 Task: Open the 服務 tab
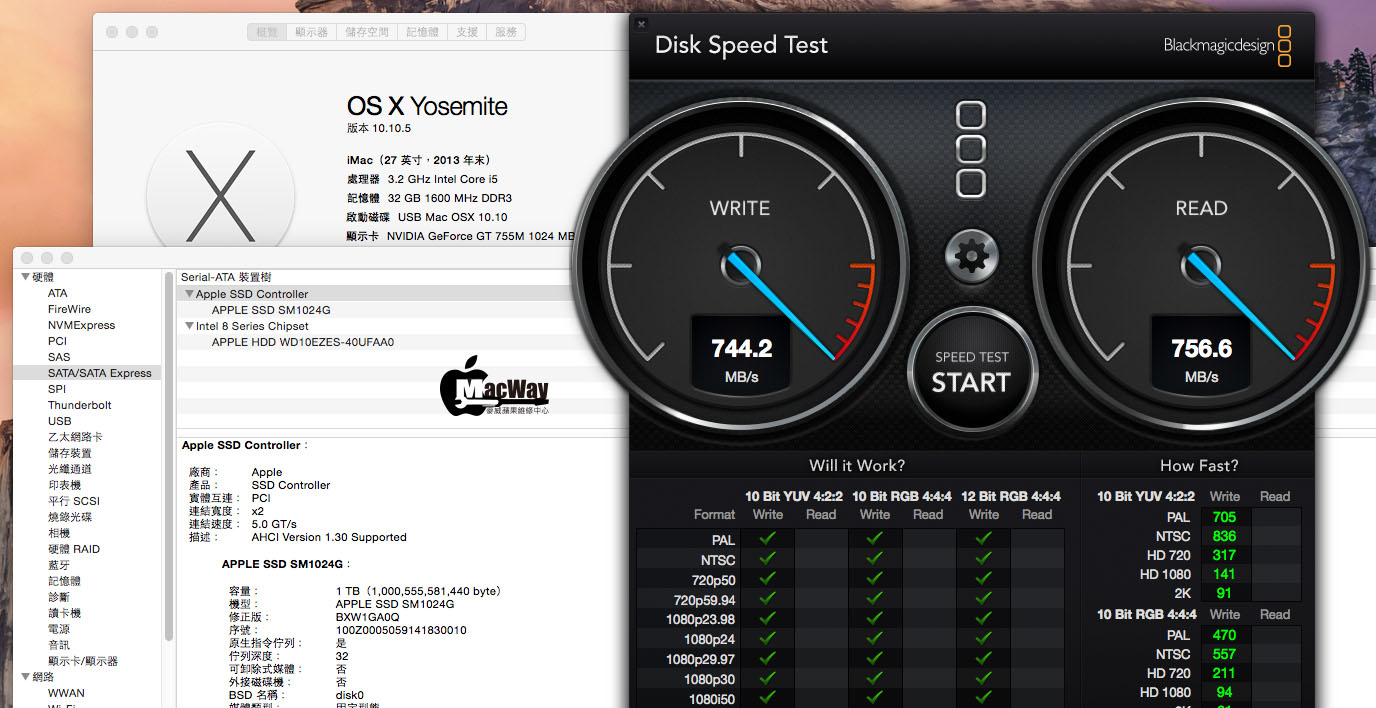pos(506,32)
